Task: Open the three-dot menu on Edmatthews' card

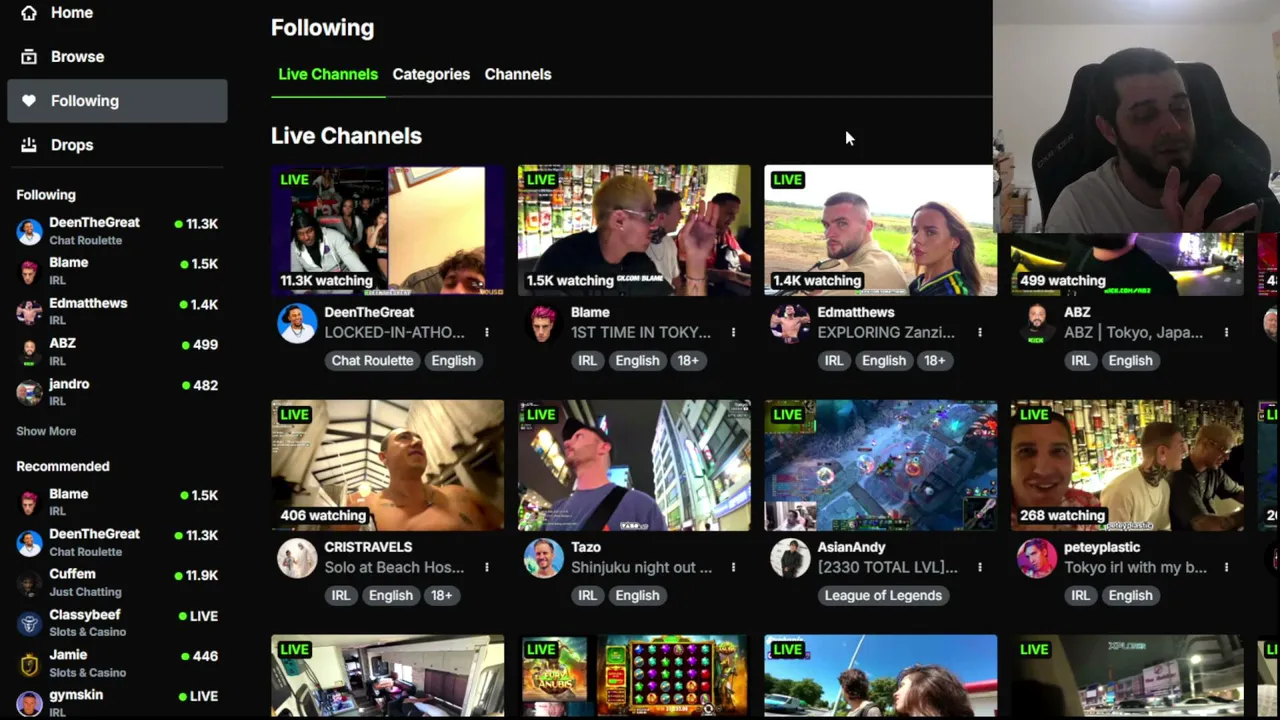Action: point(980,332)
